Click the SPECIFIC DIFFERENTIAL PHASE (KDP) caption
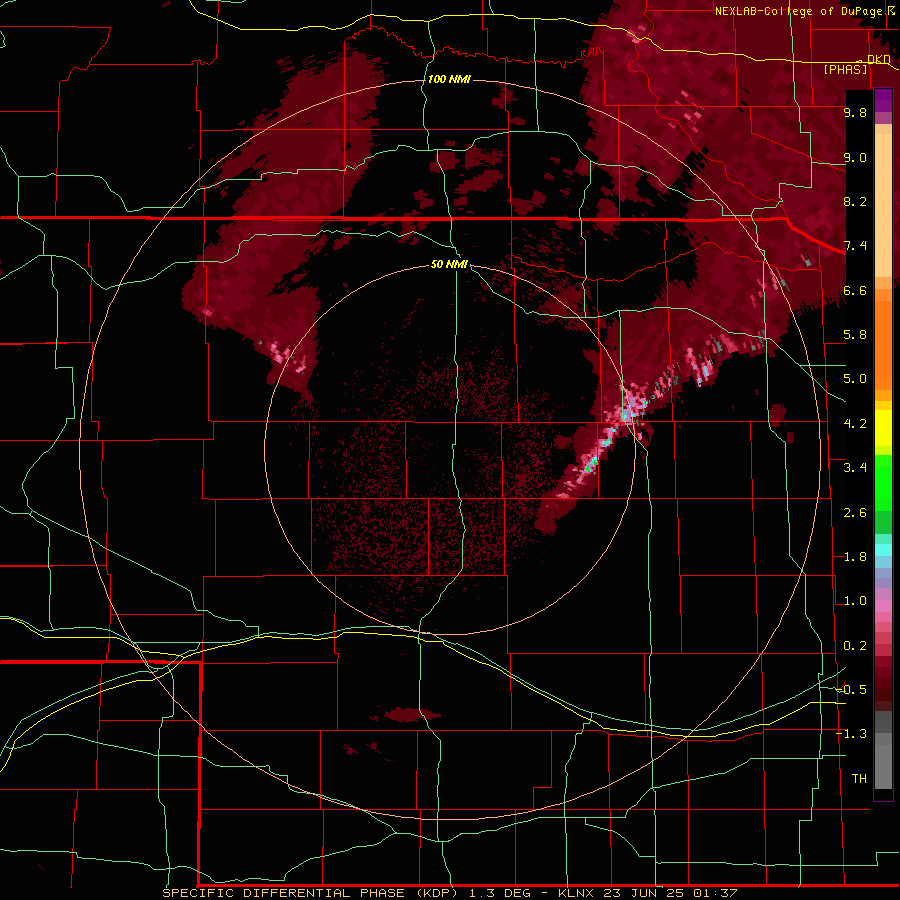The width and height of the screenshot is (900, 900). pos(310,893)
